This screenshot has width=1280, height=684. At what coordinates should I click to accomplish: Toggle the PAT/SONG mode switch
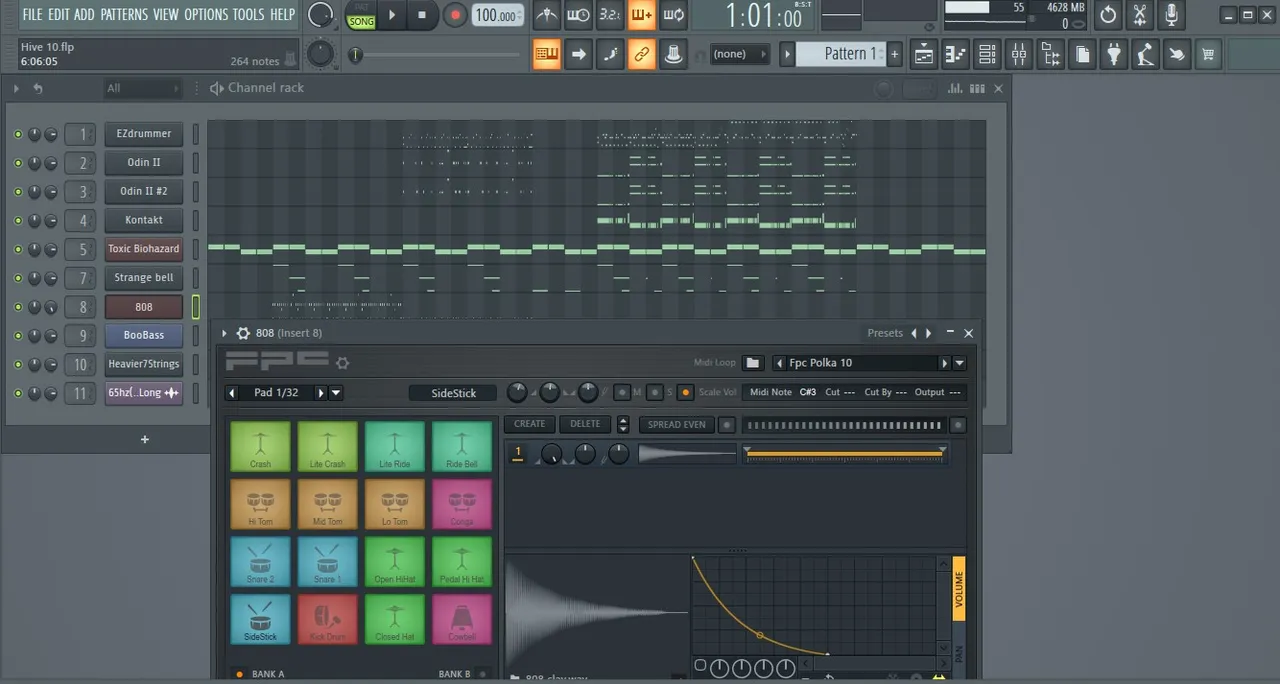coord(361,15)
